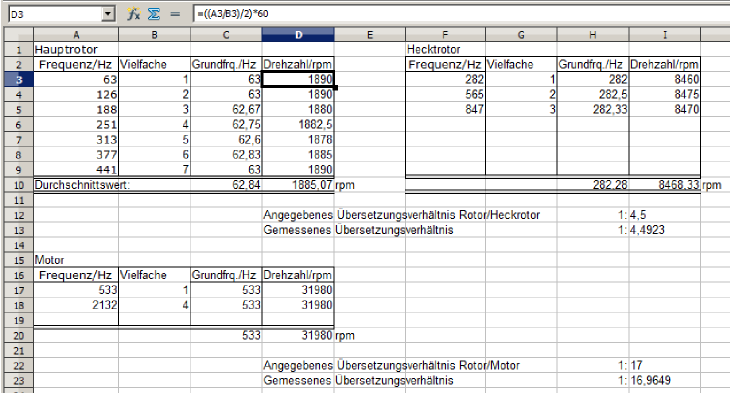Click cell containing 17 in row 22
The width and height of the screenshot is (730, 393).
(665, 366)
